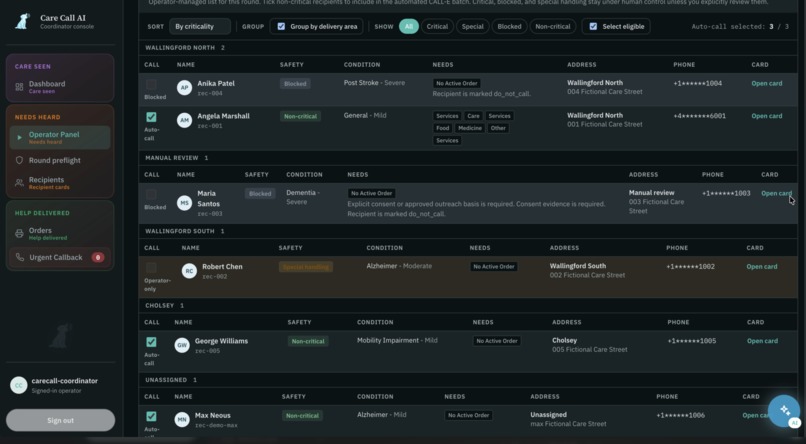
Task: Filter by Blocked recipients
Action: click(509, 26)
